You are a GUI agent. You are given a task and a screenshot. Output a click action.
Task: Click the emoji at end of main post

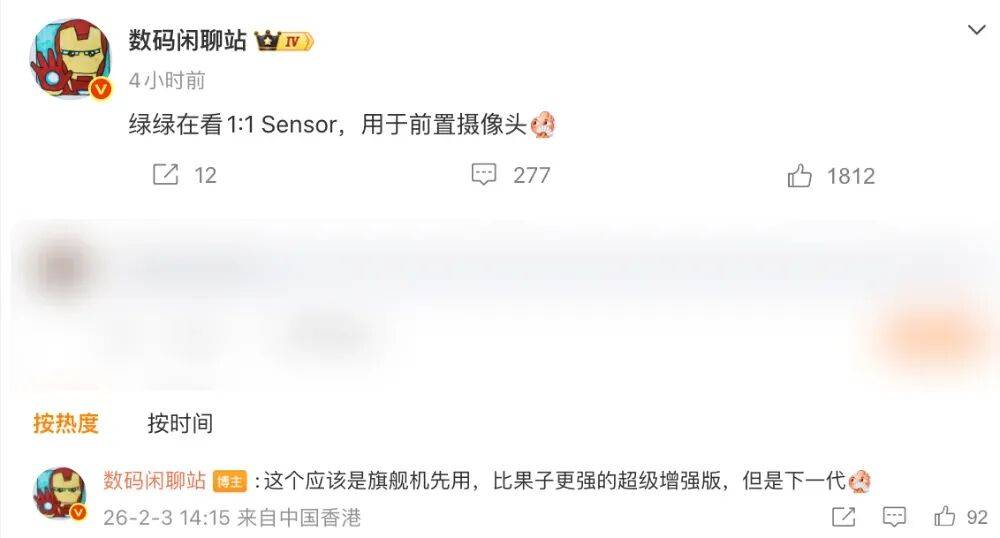tap(543, 124)
